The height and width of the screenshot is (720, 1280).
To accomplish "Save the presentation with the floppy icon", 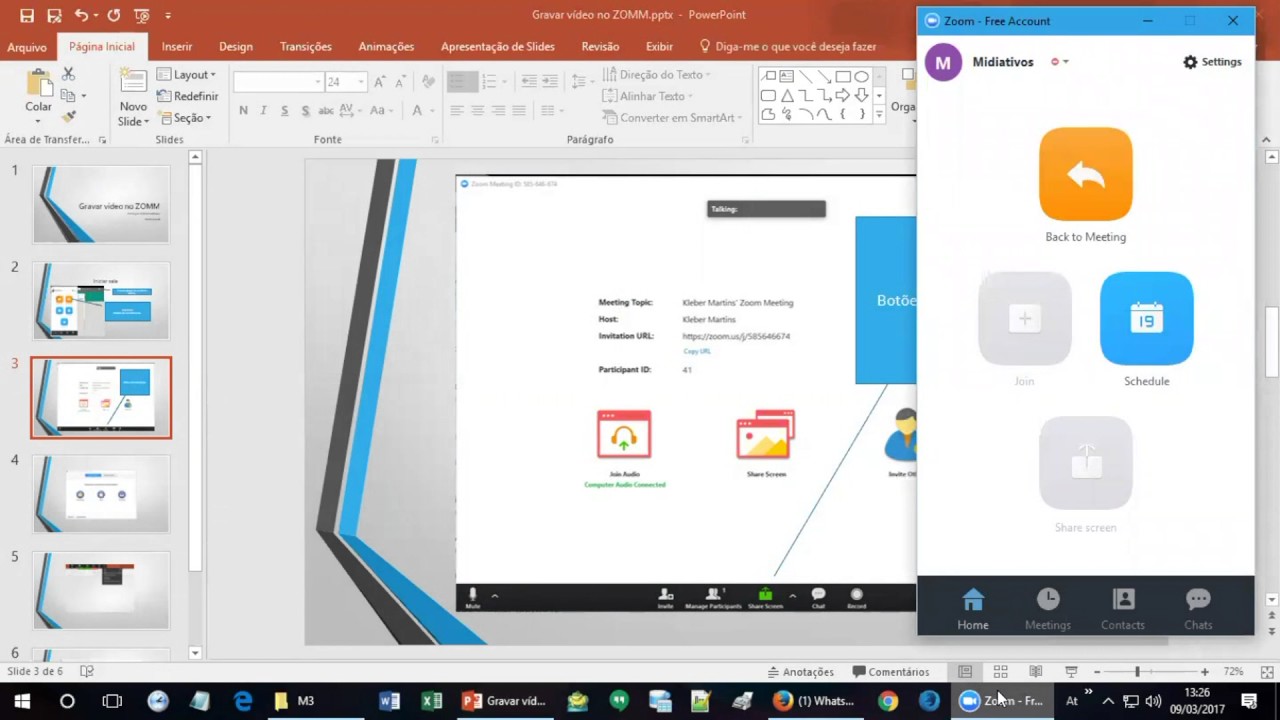I will point(27,16).
